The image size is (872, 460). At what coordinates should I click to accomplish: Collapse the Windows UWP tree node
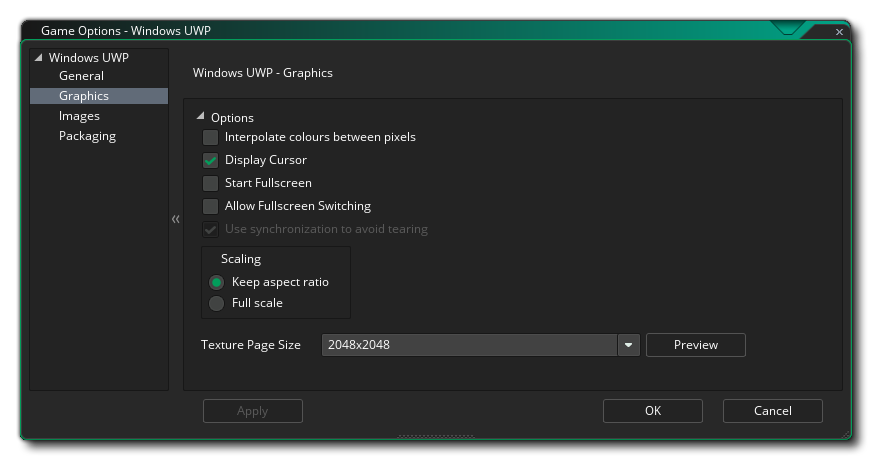[38, 57]
